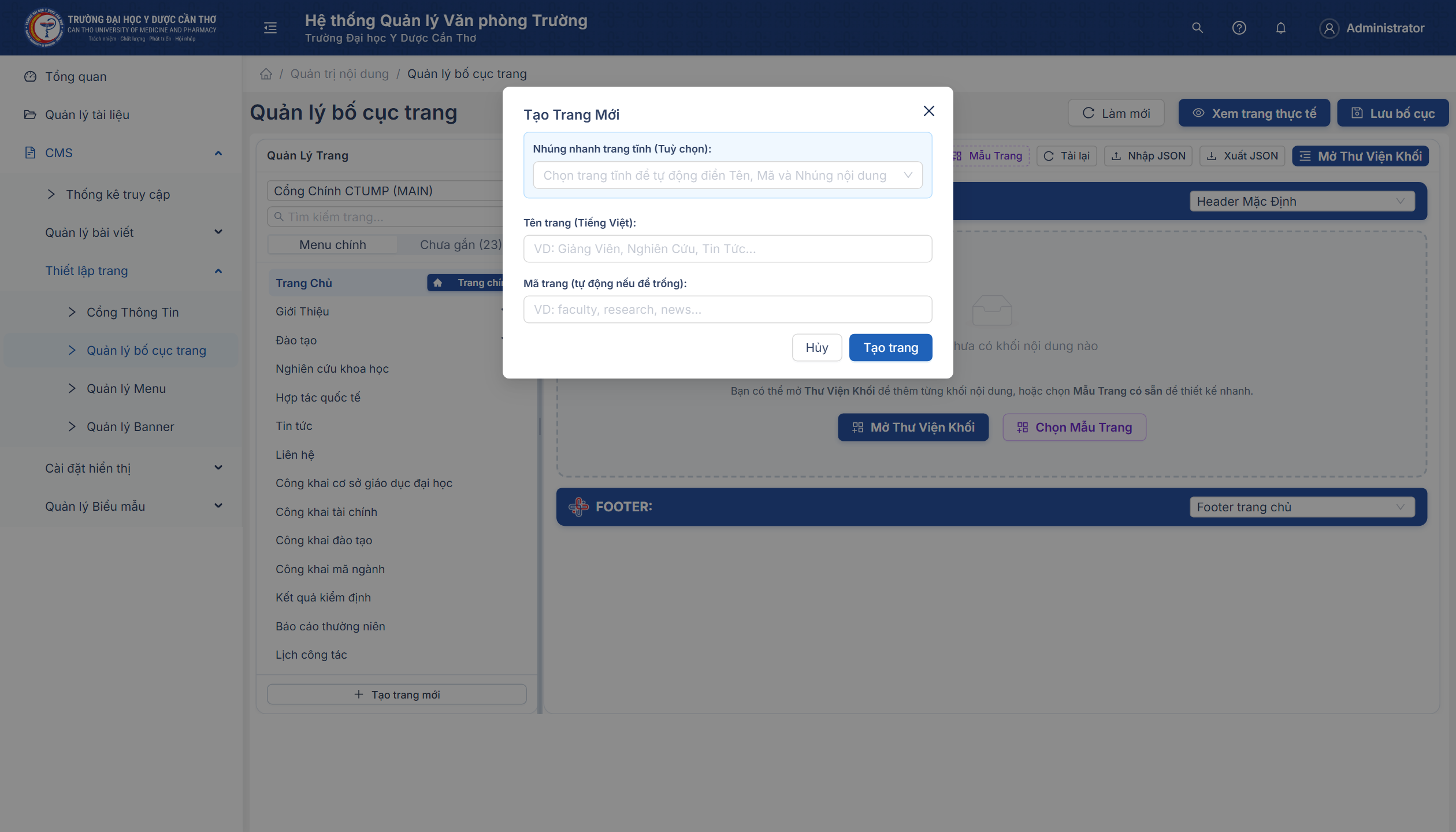Focus the Tìm kiếm trang search box
Viewport: 1456px width, 832px height.
point(386,217)
